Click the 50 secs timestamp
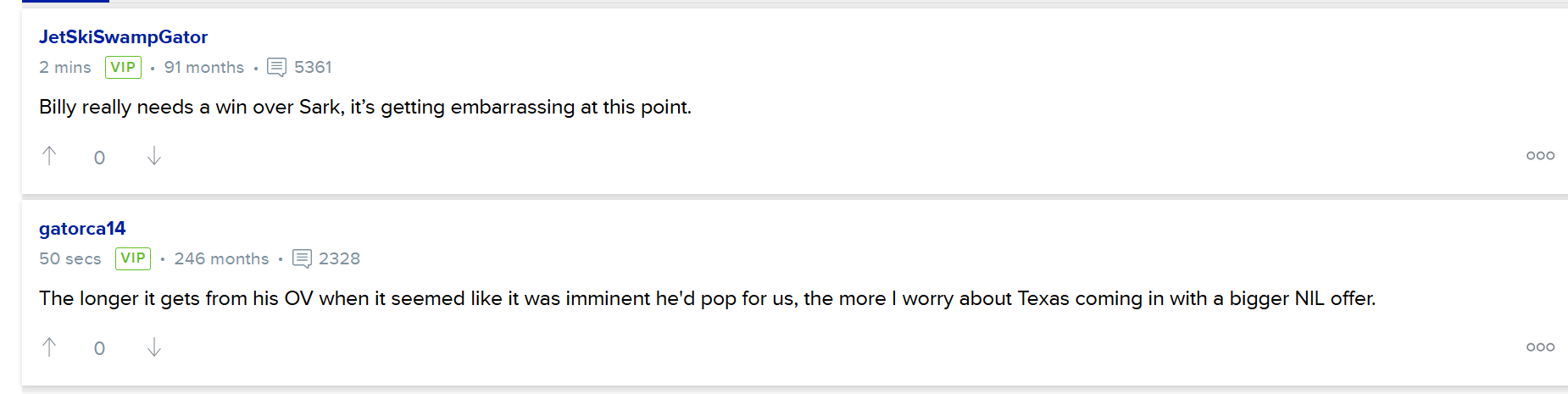Viewport: 1568px width, 394px height. 70,258
